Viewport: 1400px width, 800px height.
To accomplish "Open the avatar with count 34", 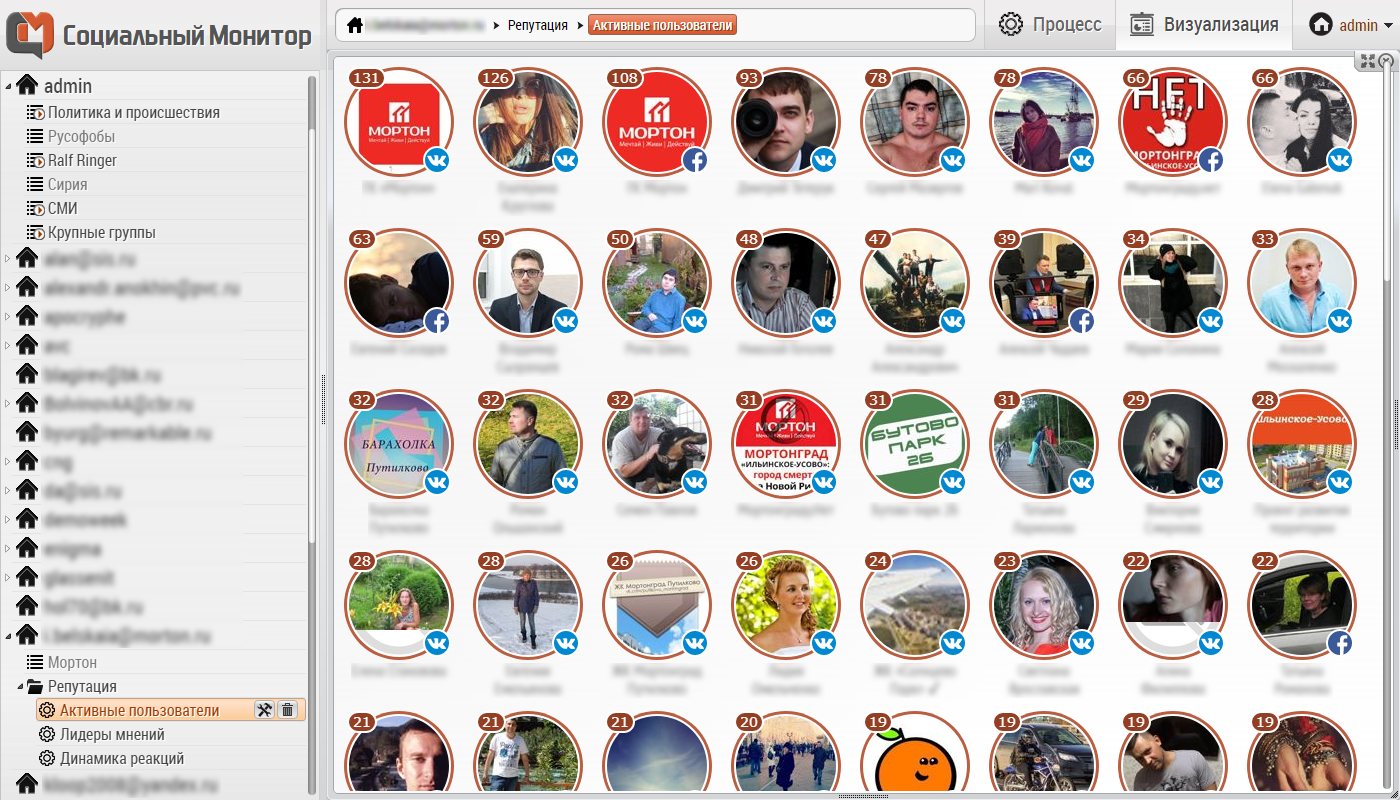I will click(1173, 283).
